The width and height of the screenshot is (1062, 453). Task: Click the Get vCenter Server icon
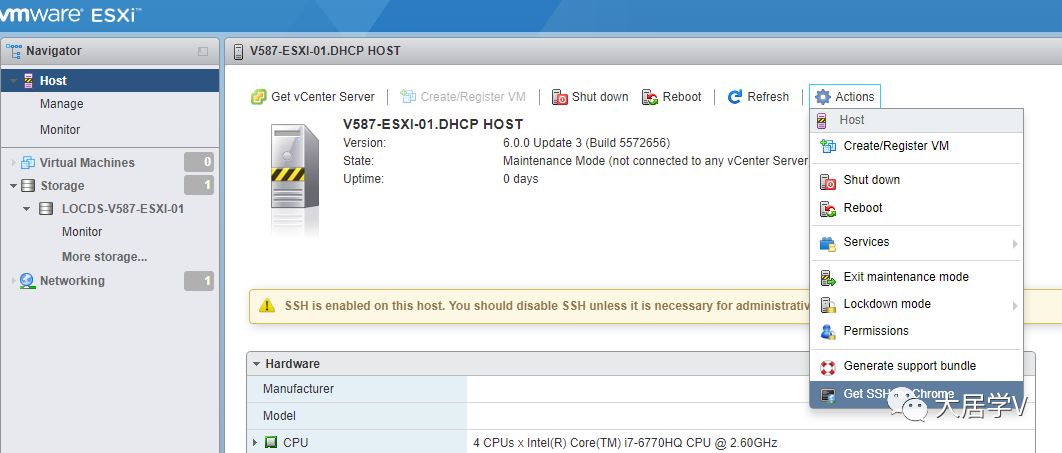(259, 97)
